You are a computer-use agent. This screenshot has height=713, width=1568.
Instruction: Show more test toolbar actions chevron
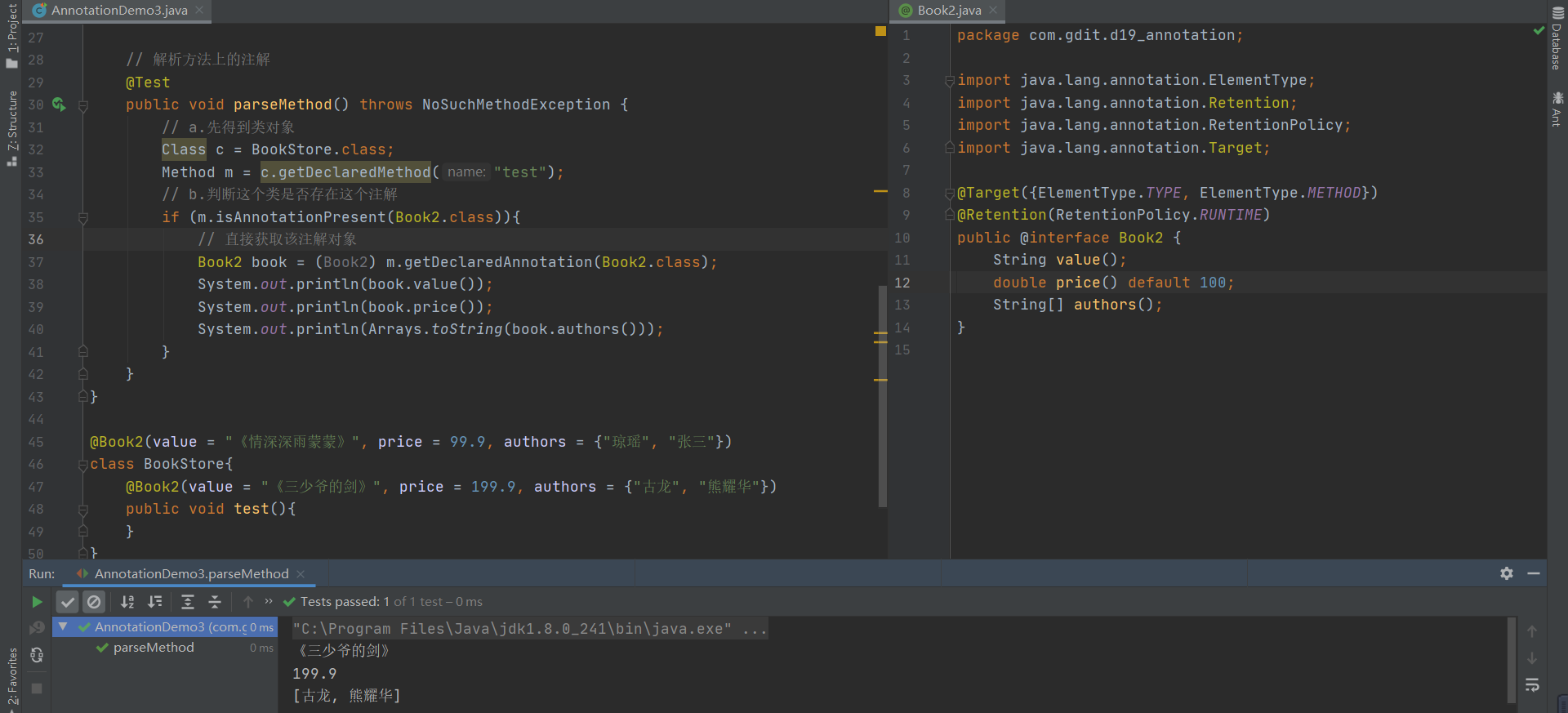(269, 602)
